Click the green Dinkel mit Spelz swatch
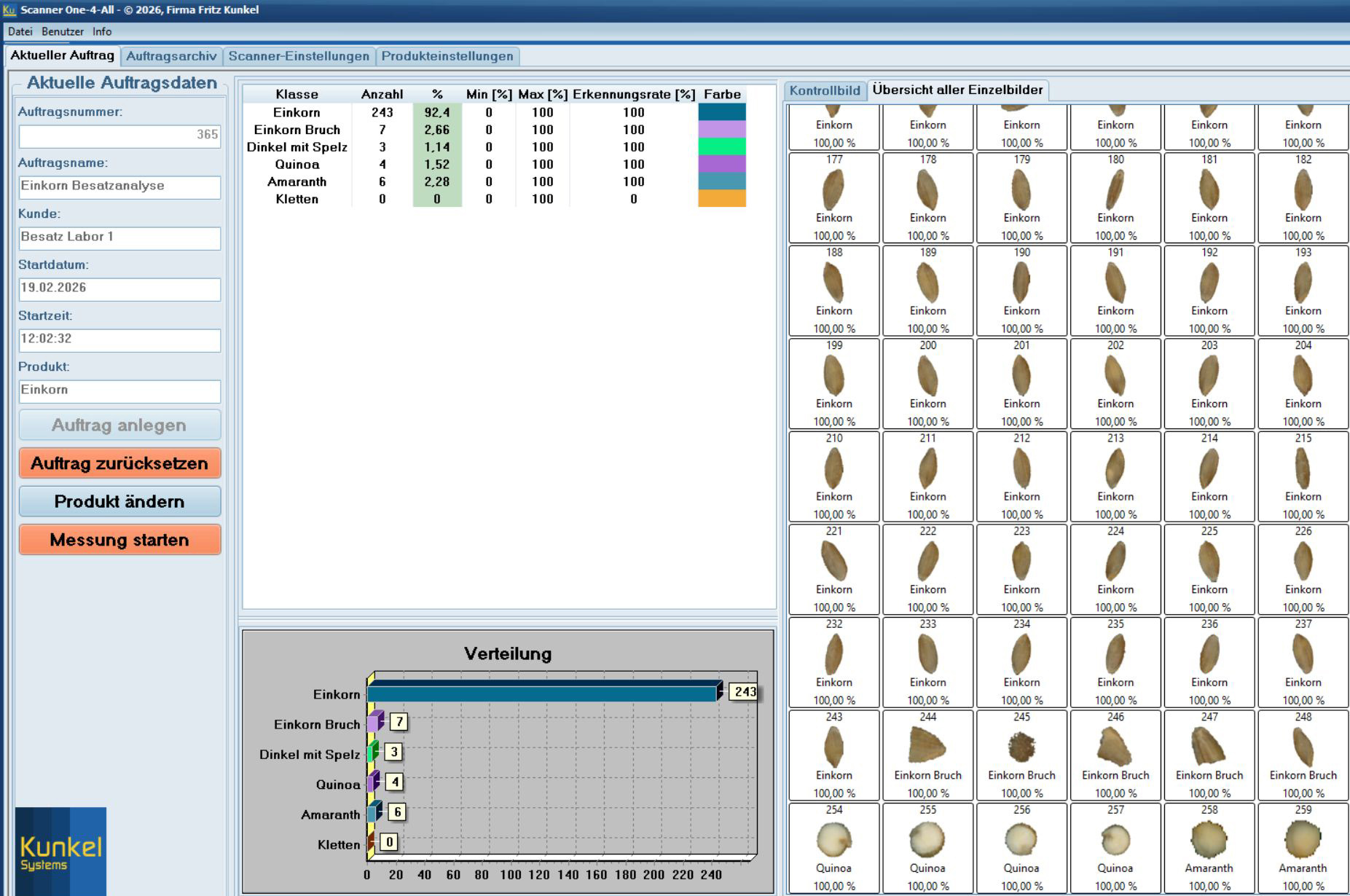This screenshot has height=896, width=1350. (x=721, y=147)
